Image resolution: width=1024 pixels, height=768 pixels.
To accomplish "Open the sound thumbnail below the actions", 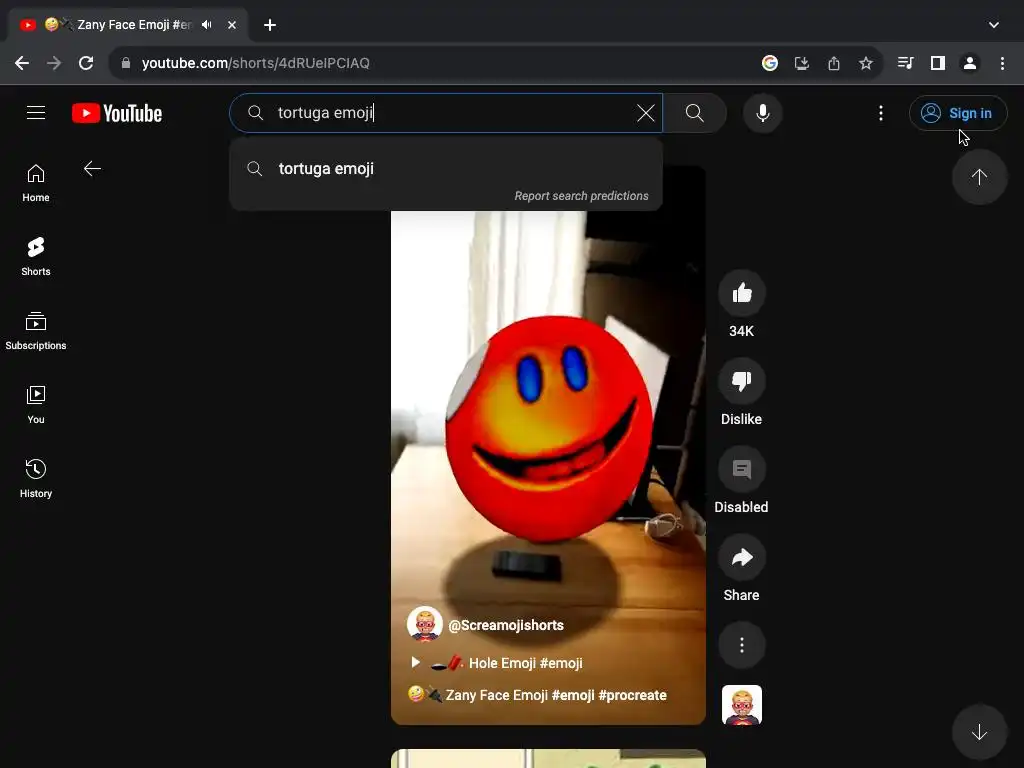I will point(742,705).
